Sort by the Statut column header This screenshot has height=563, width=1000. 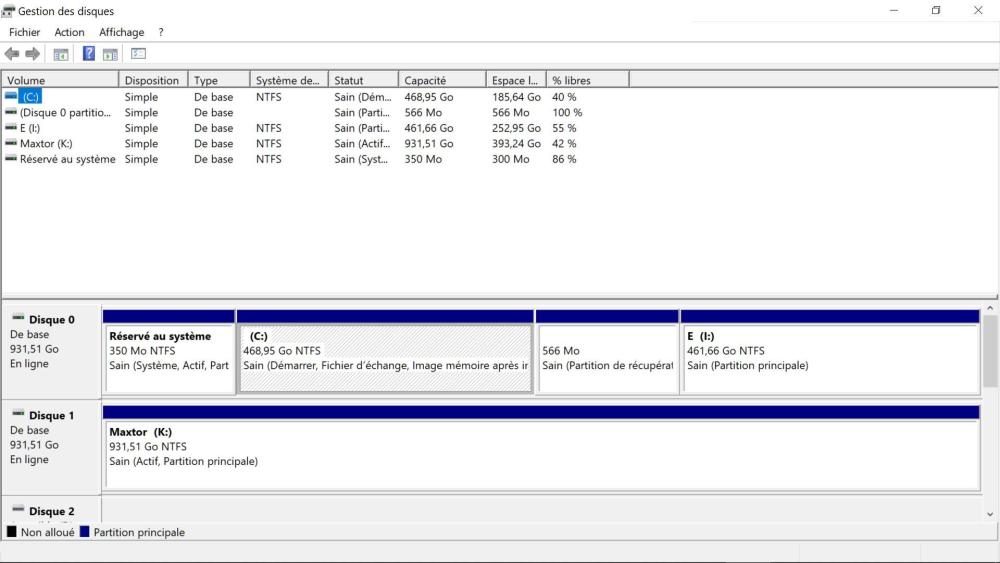tap(363, 80)
